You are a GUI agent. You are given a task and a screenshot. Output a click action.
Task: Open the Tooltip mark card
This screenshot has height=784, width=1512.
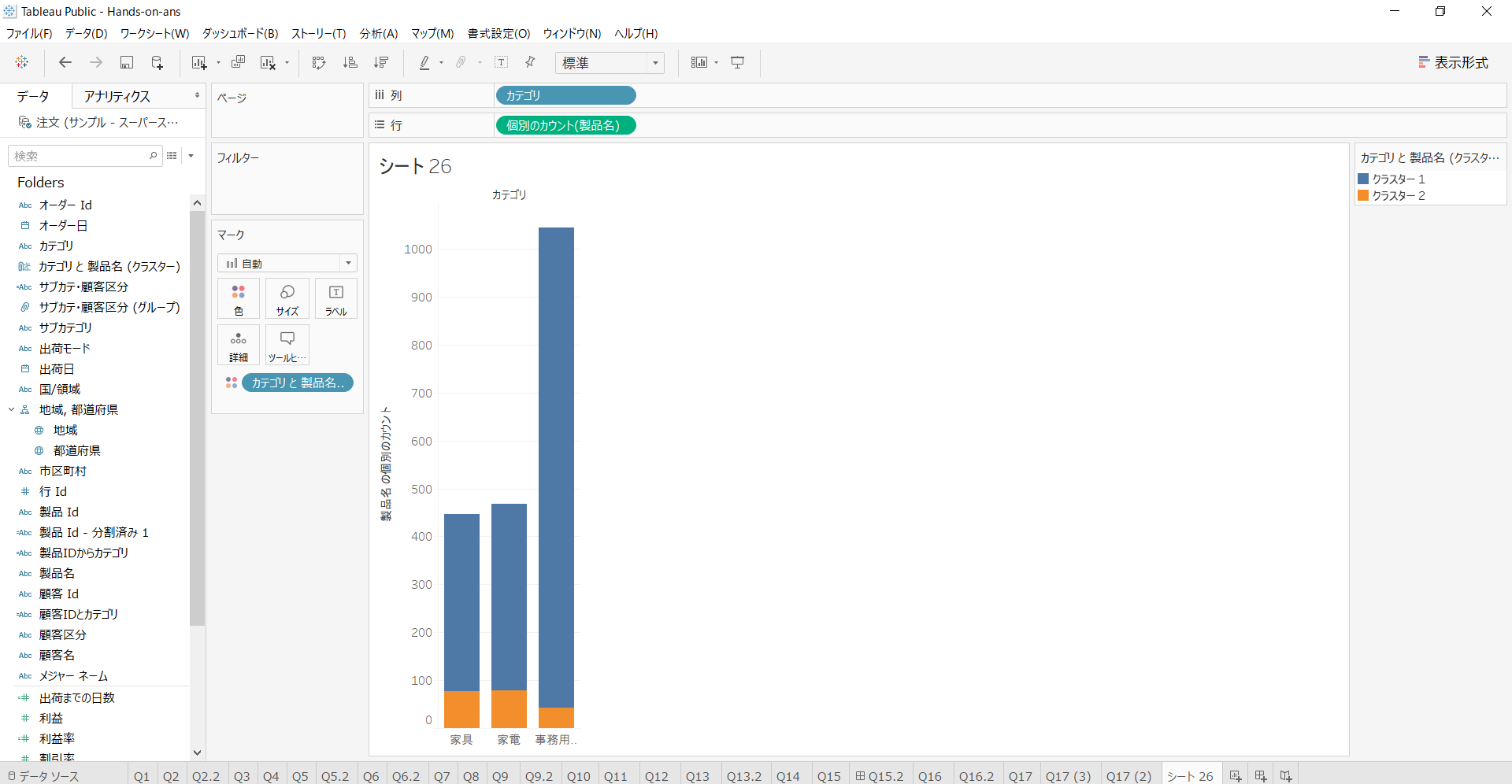287,346
